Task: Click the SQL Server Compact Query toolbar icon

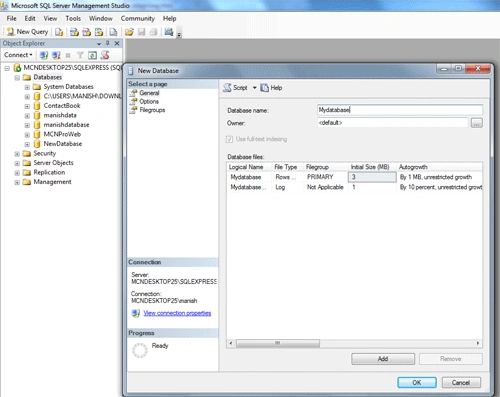Action: [x=113, y=32]
